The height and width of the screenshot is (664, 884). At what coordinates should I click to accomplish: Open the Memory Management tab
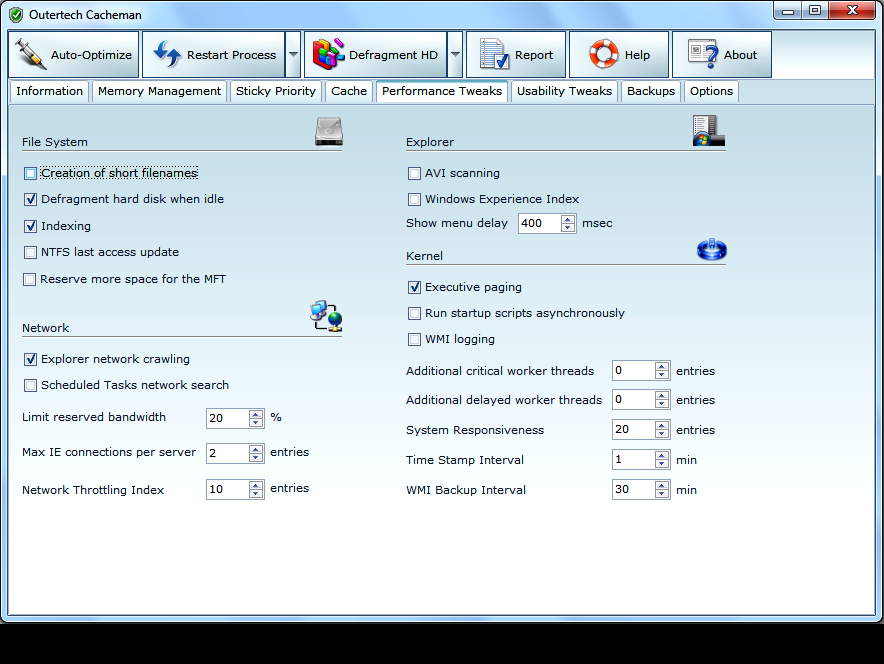[159, 91]
